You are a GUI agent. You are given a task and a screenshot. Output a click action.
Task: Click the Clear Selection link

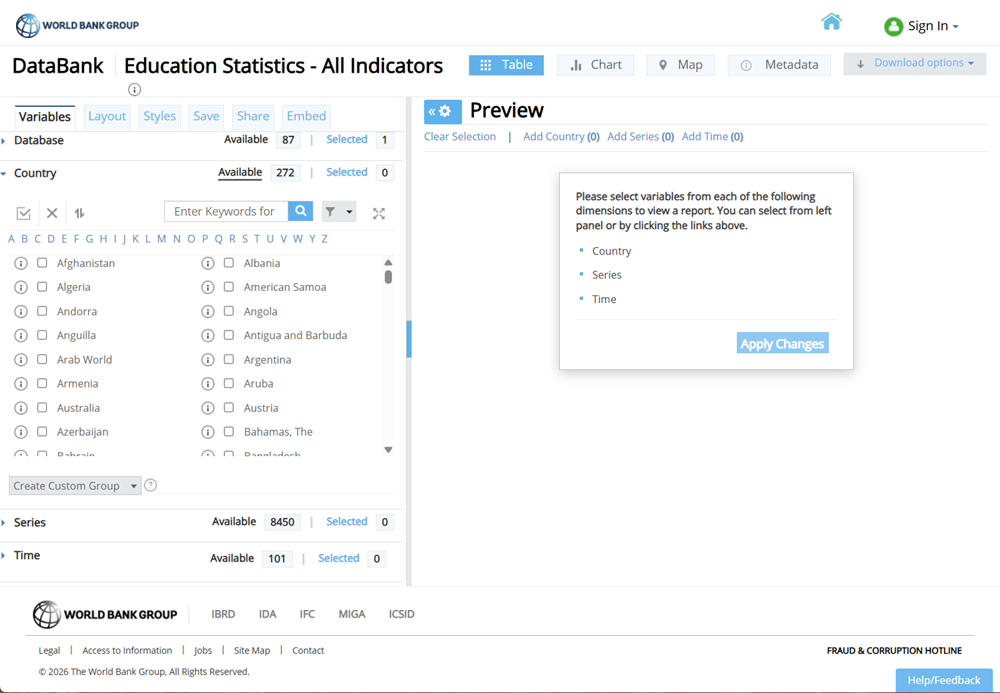(x=460, y=136)
